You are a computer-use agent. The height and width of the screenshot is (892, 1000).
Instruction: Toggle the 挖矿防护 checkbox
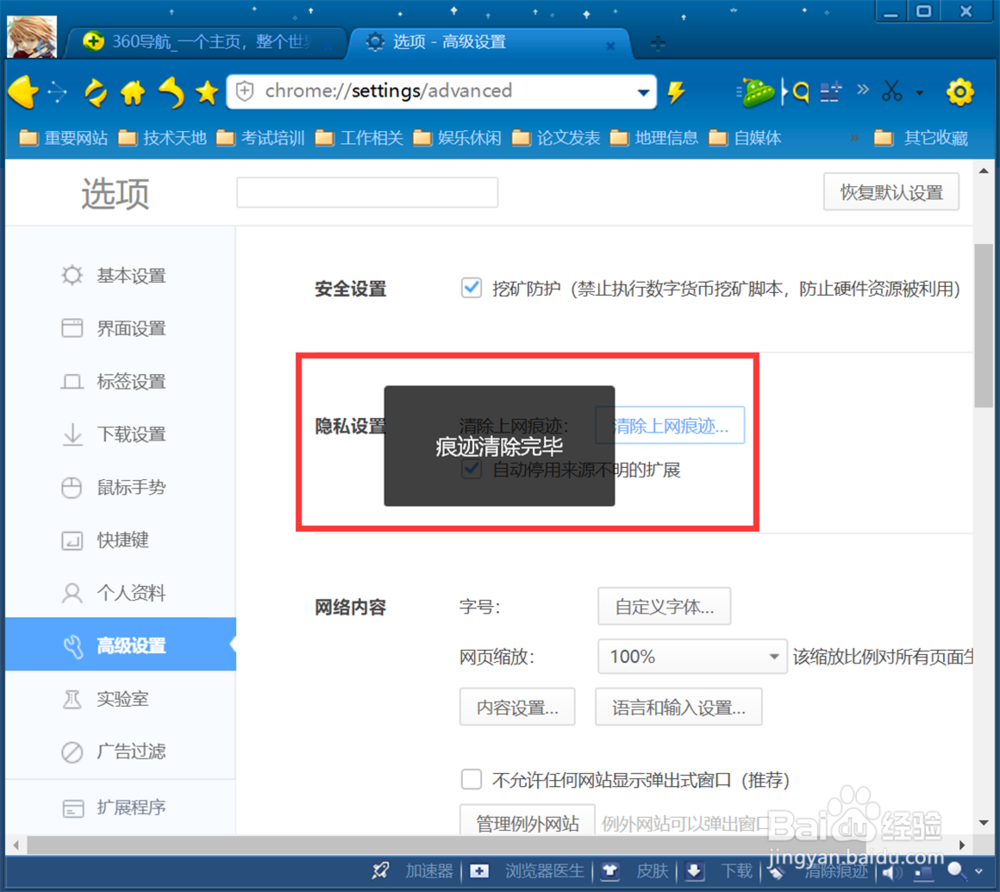[x=471, y=288]
